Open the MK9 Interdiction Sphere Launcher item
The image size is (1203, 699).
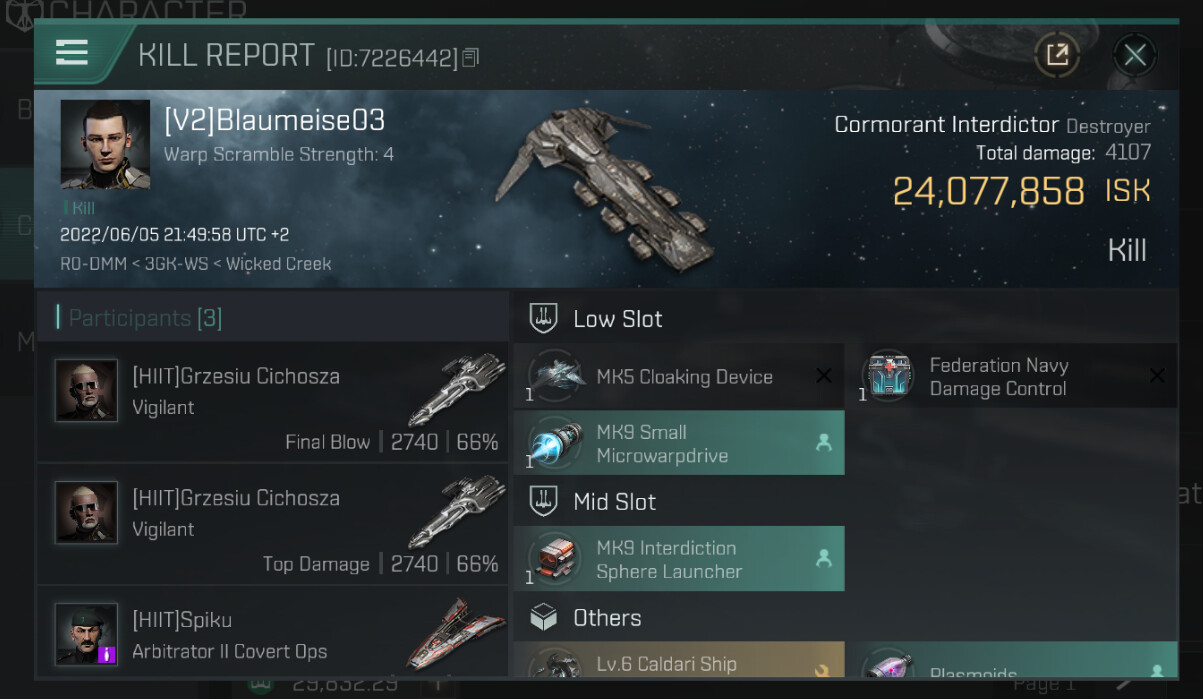(x=679, y=559)
